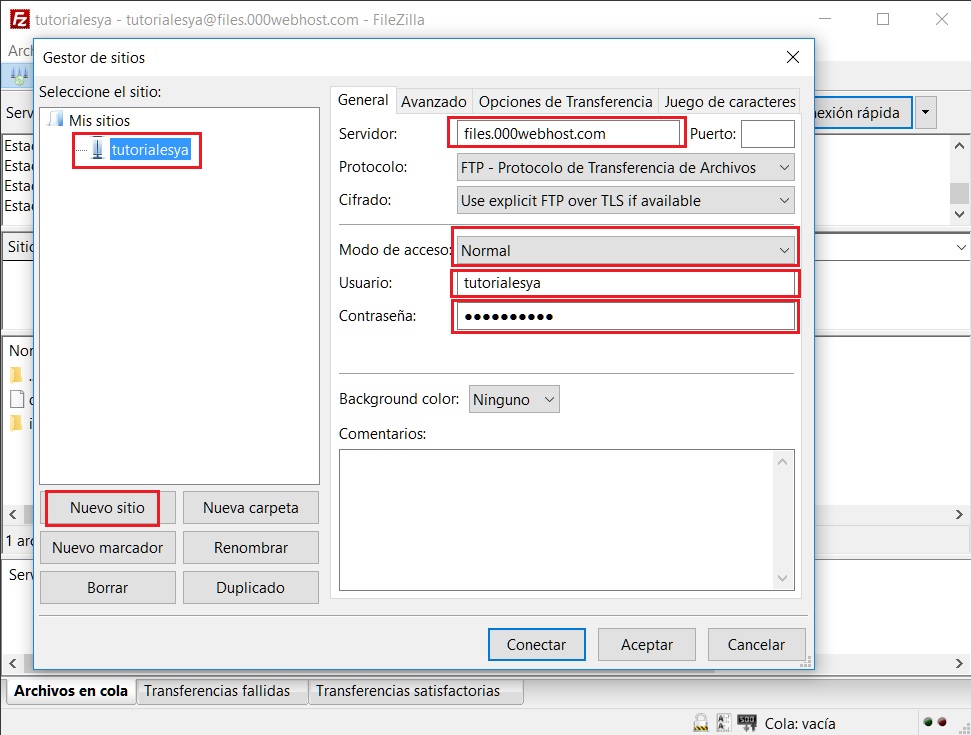Click the Conectar button

(536, 645)
